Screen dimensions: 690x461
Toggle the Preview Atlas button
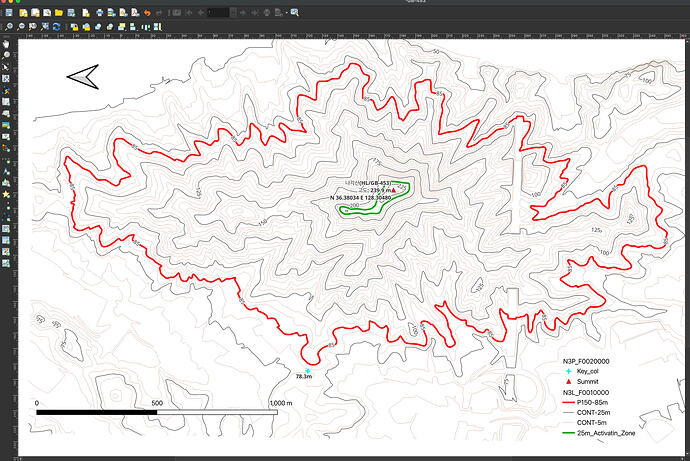coord(177,13)
